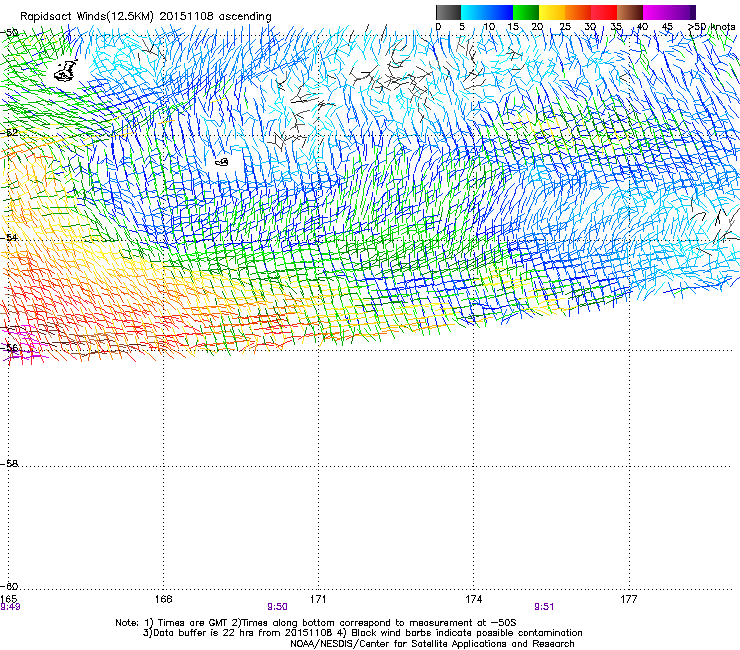Screen dimensions: 740x650
Task: Click longitude label 171
Action: 318,599
